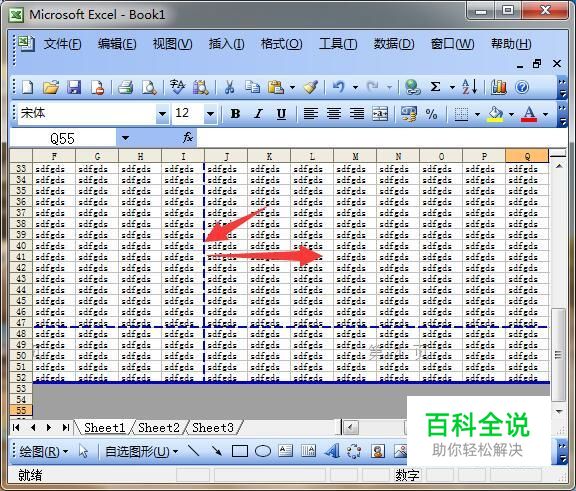Viewport: 576px width, 491px height.
Task: Open the font name dropdown
Action: tap(162, 114)
